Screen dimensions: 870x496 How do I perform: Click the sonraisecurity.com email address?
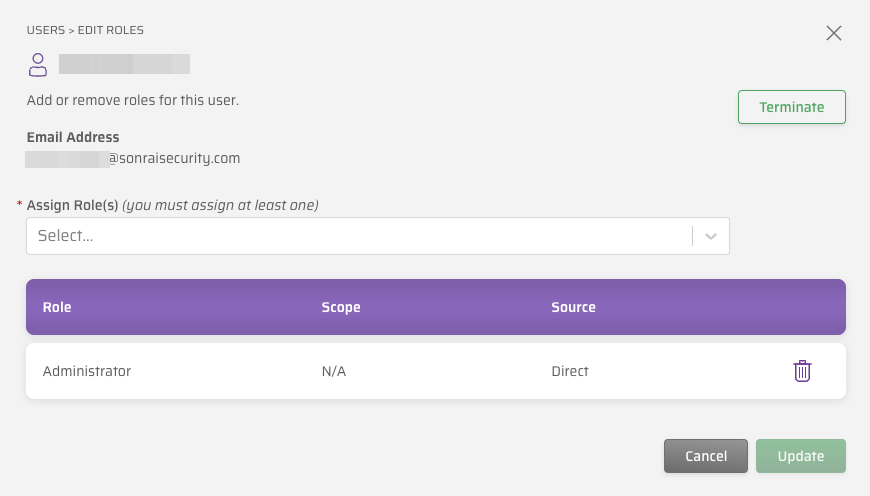(174, 158)
